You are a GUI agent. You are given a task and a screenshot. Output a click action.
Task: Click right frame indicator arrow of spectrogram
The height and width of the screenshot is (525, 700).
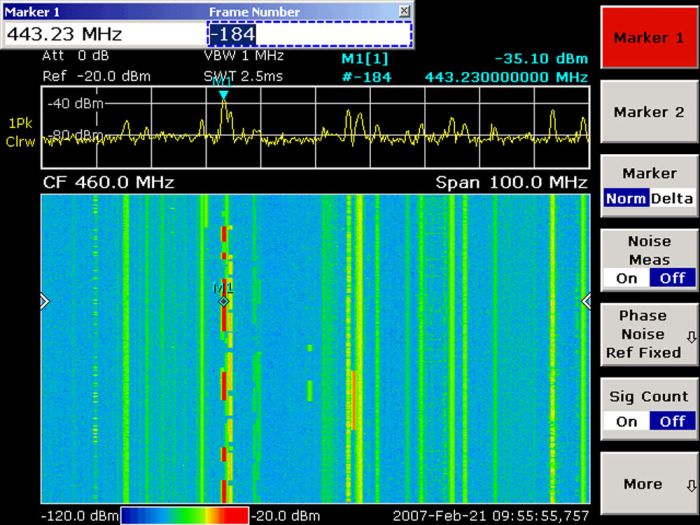[586, 302]
